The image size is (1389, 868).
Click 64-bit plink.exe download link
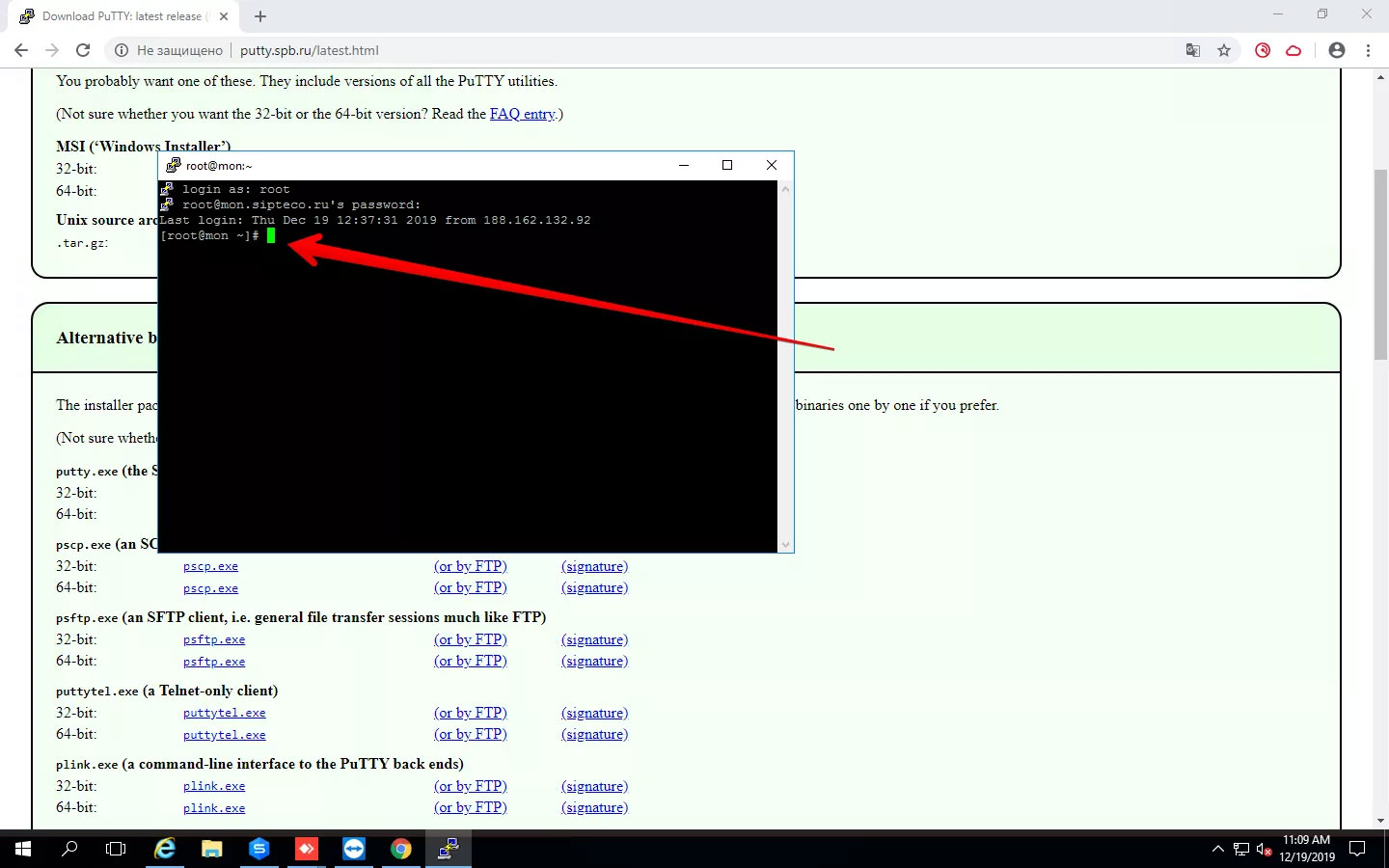(214, 808)
